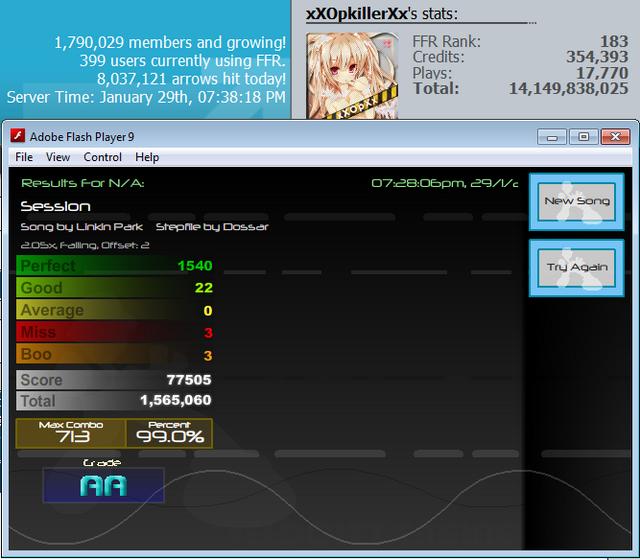Minimize the Flash Player window
The image size is (640, 560).
(552, 137)
